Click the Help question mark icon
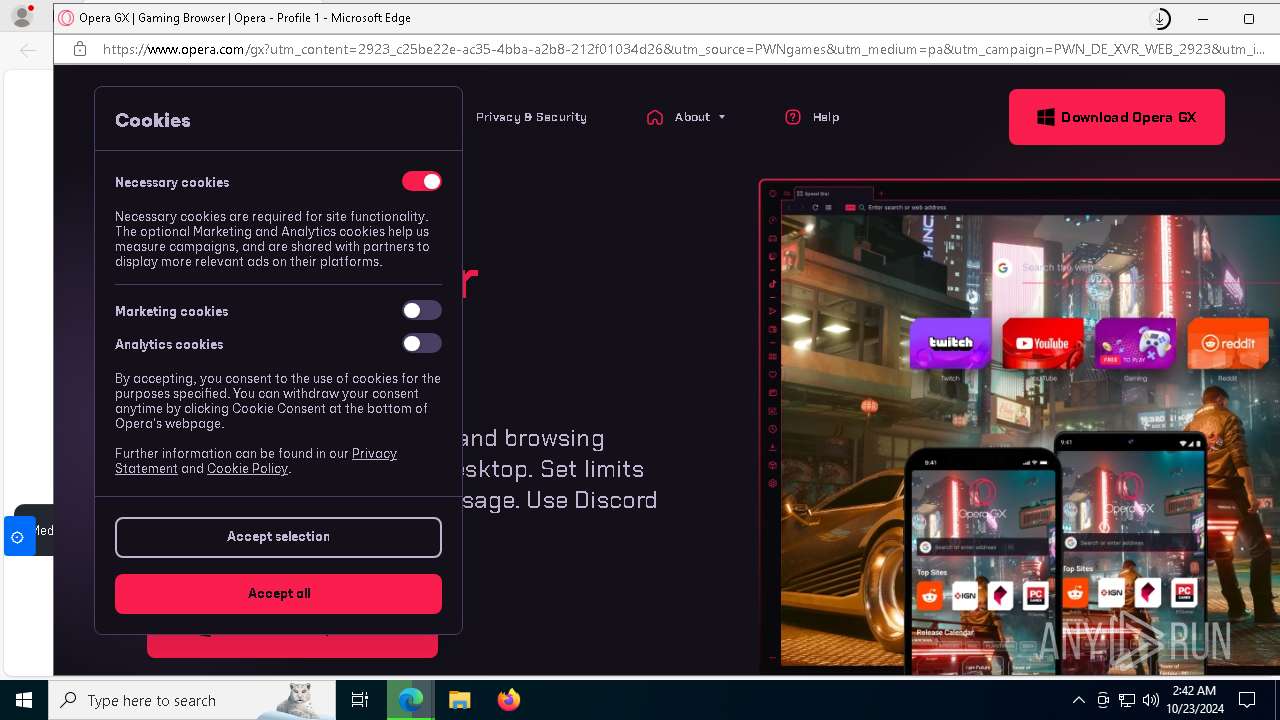 (x=793, y=117)
